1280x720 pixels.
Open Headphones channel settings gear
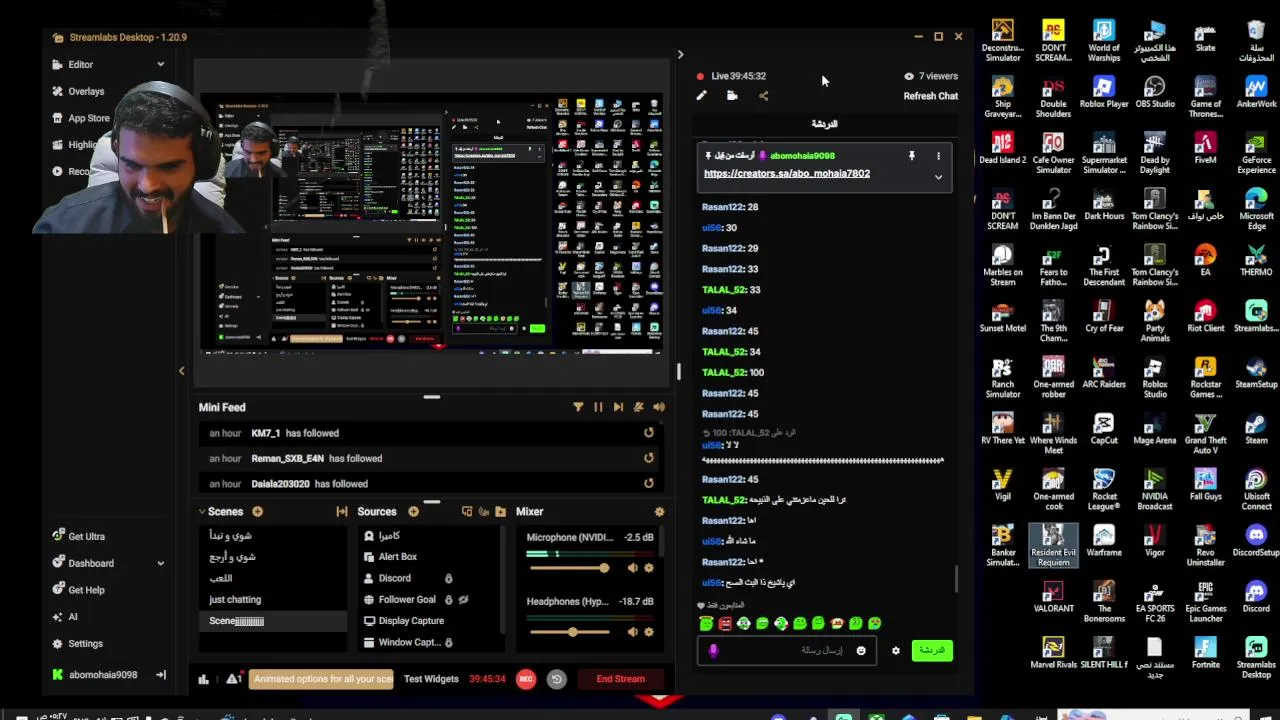[x=648, y=632]
